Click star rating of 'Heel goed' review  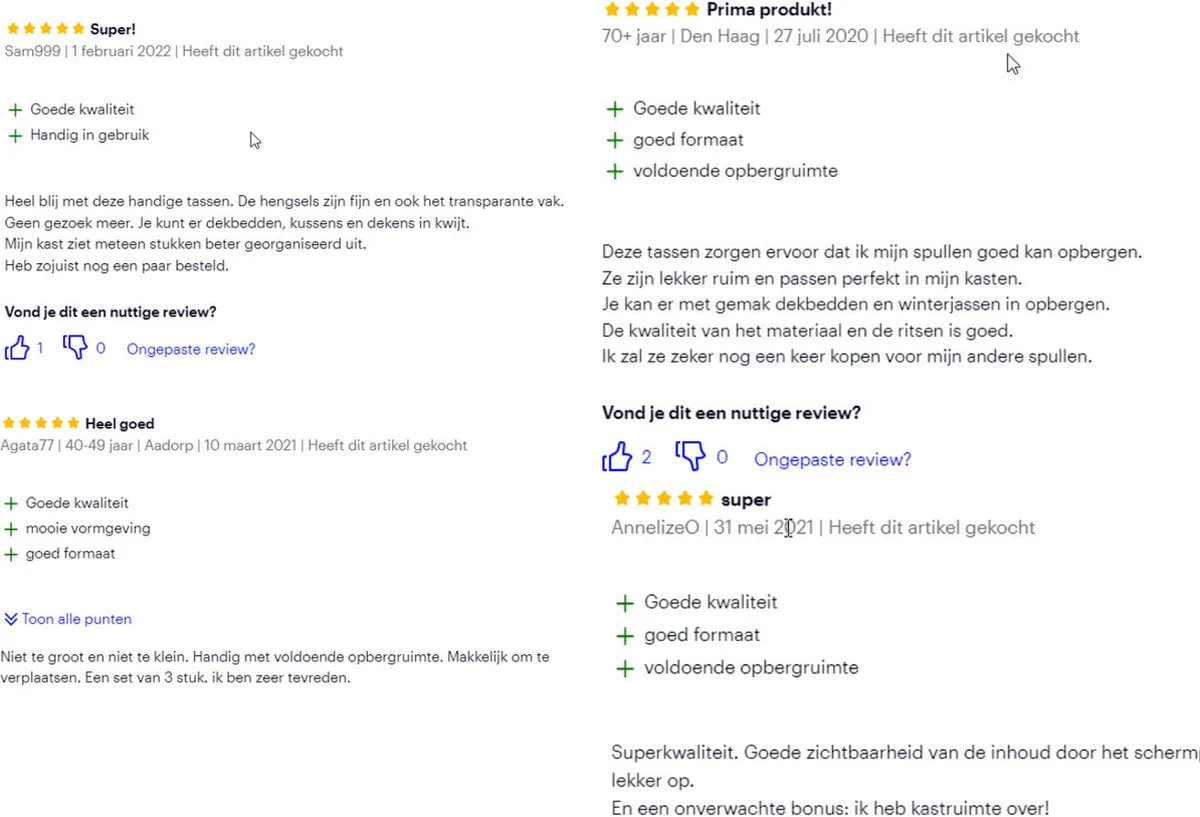point(41,423)
